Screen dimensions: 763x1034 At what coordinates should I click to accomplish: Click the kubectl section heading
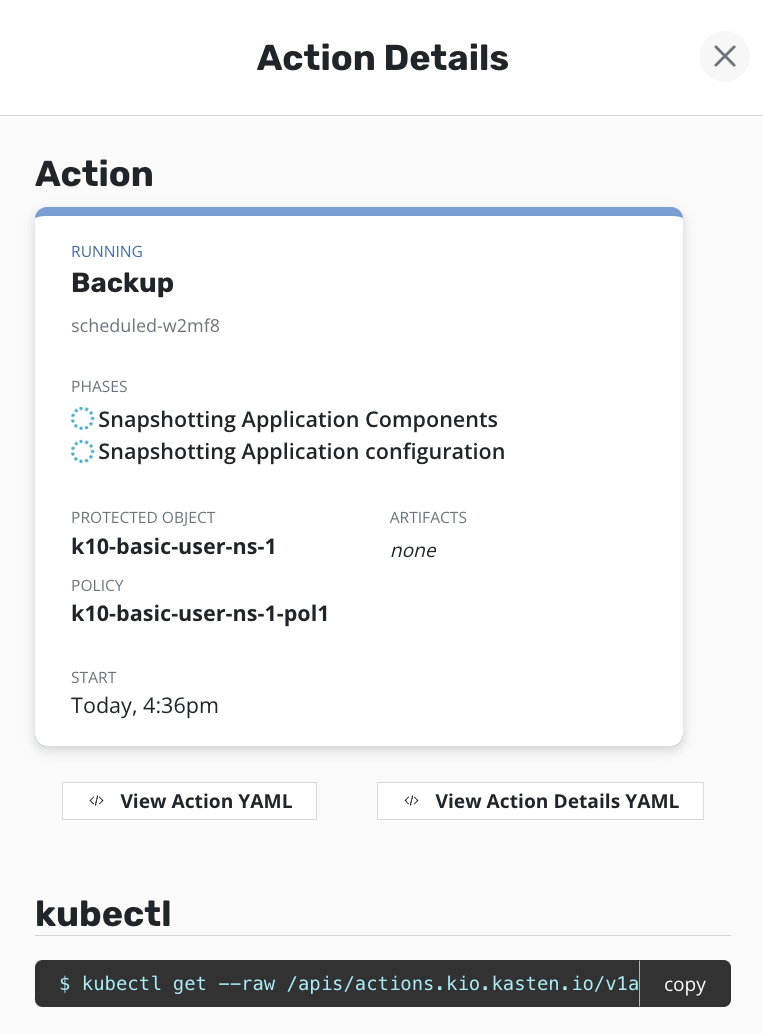[103, 913]
